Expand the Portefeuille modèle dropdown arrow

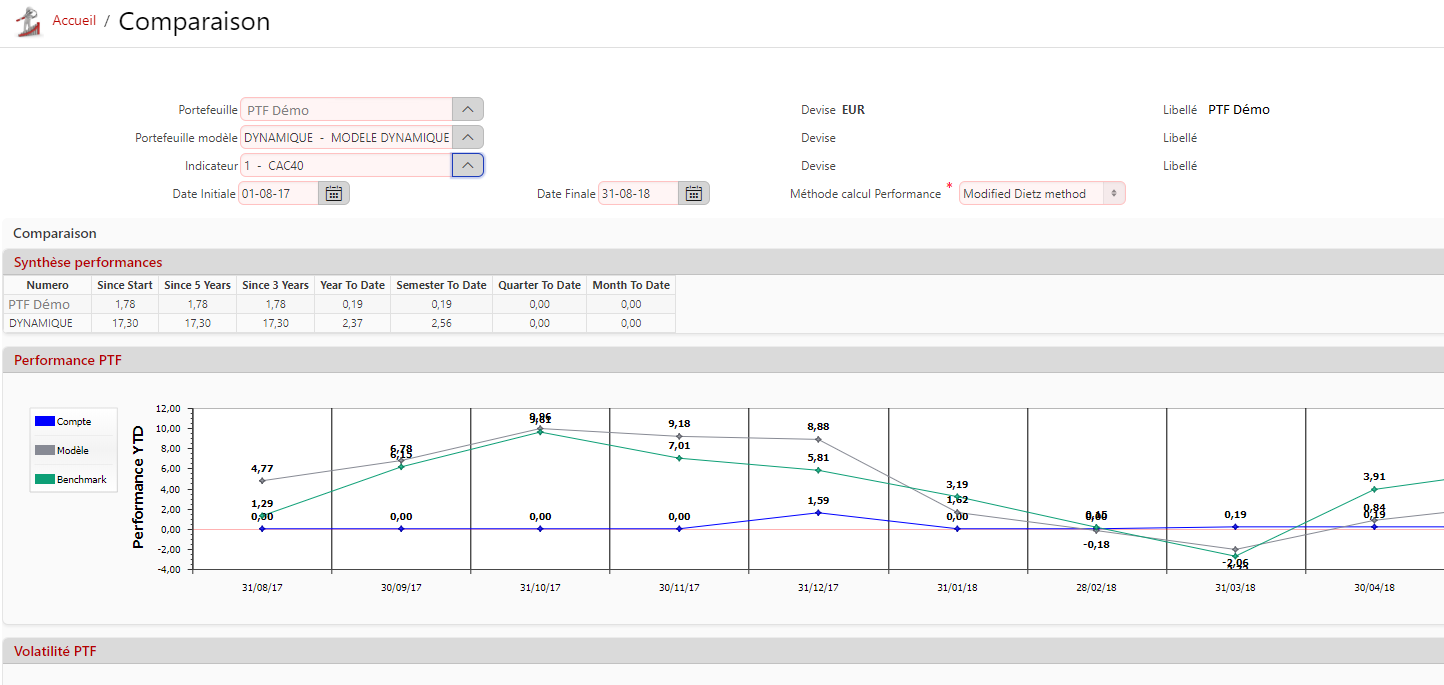pyautogui.click(x=468, y=138)
